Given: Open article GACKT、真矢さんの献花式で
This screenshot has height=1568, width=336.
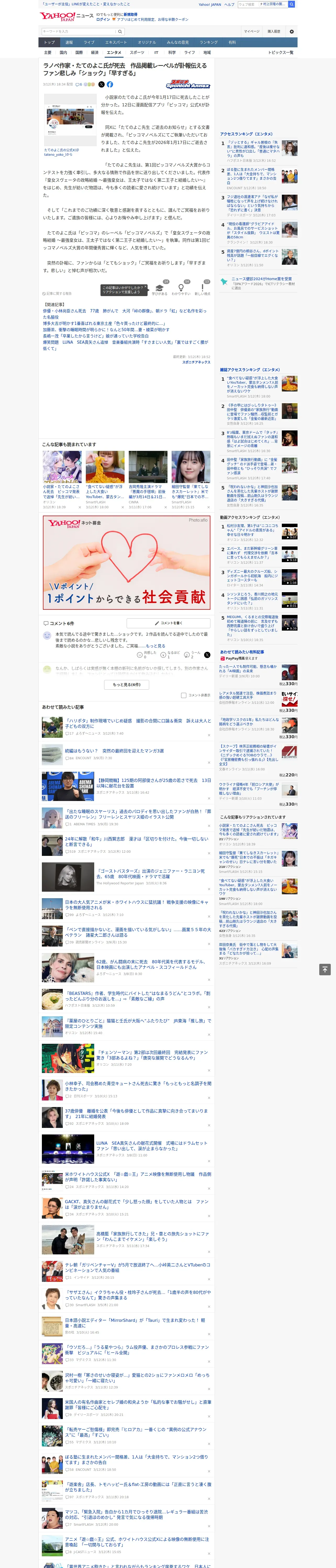Looking at the screenshot, I should [x=137, y=1204].
